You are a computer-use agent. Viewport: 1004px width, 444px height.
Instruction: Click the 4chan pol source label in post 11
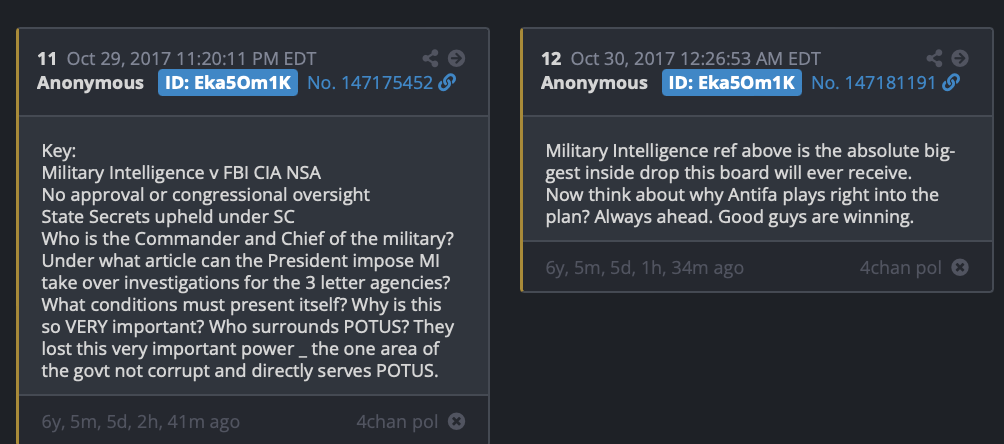point(396,421)
